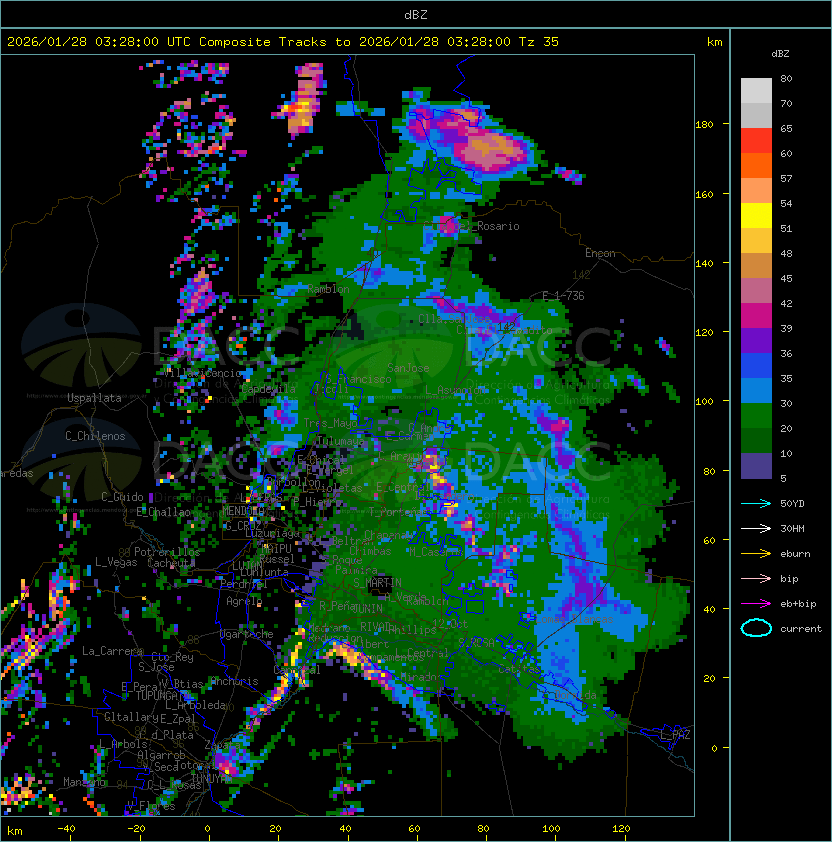The height and width of the screenshot is (842, 832).
Task: Click the 'Villavicencio' map label
Action: tap(203, 373)
